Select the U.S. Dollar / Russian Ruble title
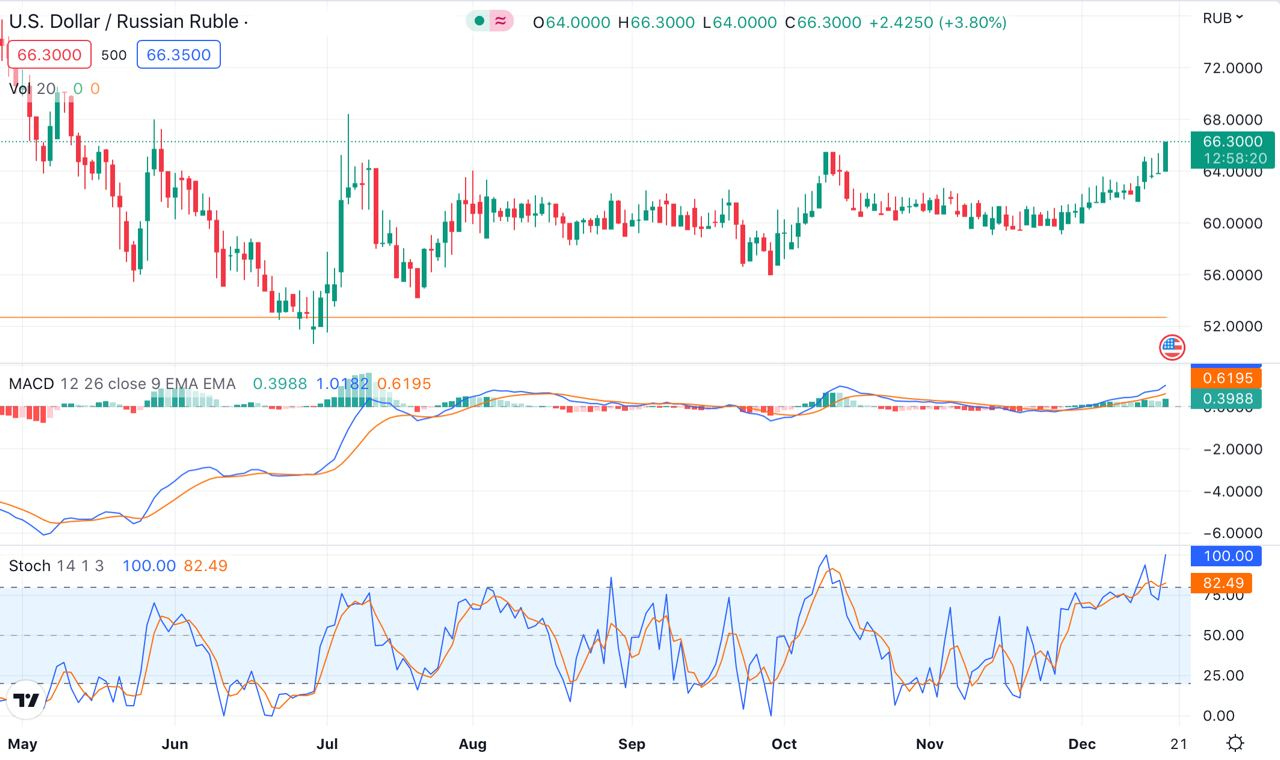Screen dimensions: 1280x760 coord(124,21)
